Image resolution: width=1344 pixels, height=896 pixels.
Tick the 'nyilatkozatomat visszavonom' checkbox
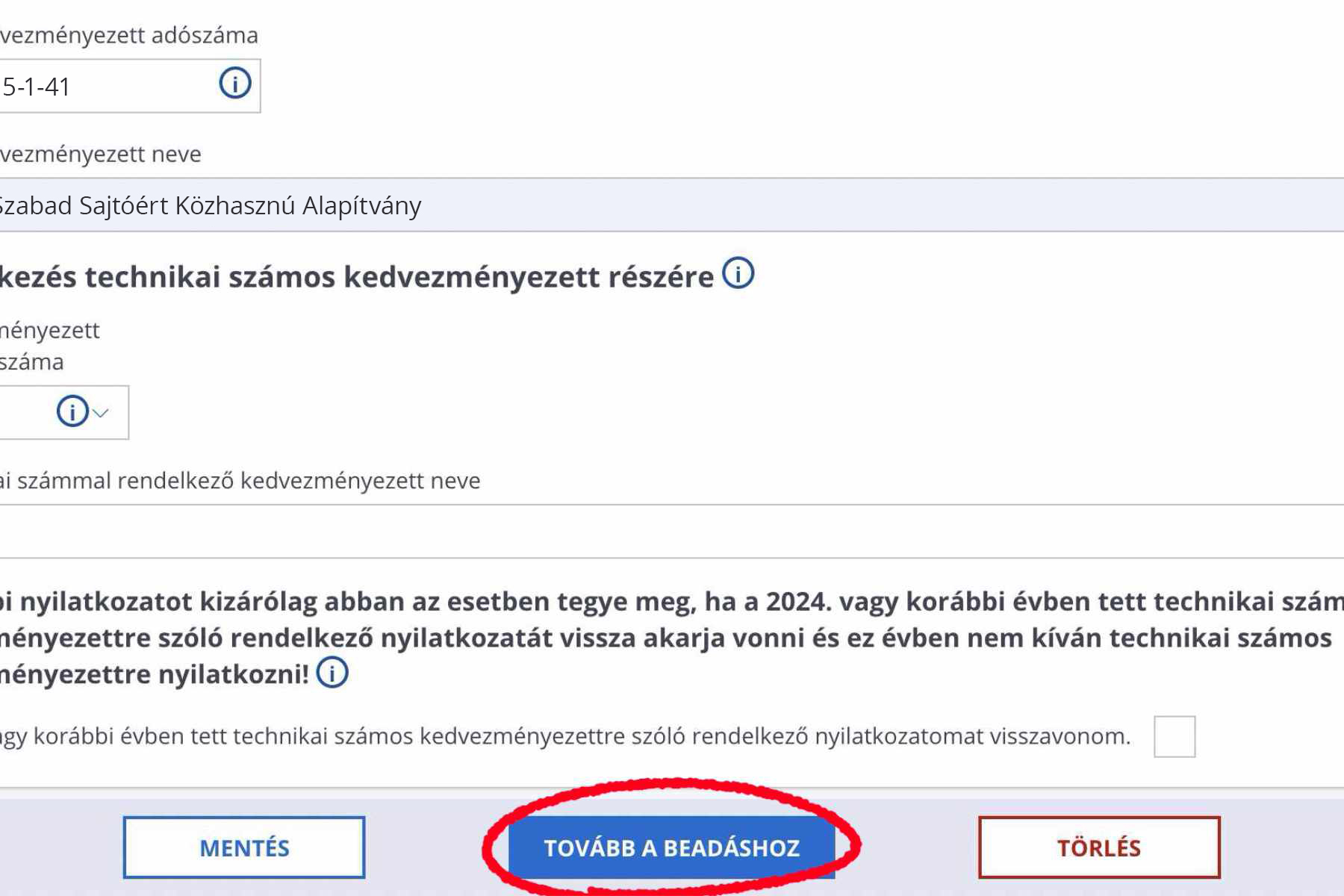1175,736
